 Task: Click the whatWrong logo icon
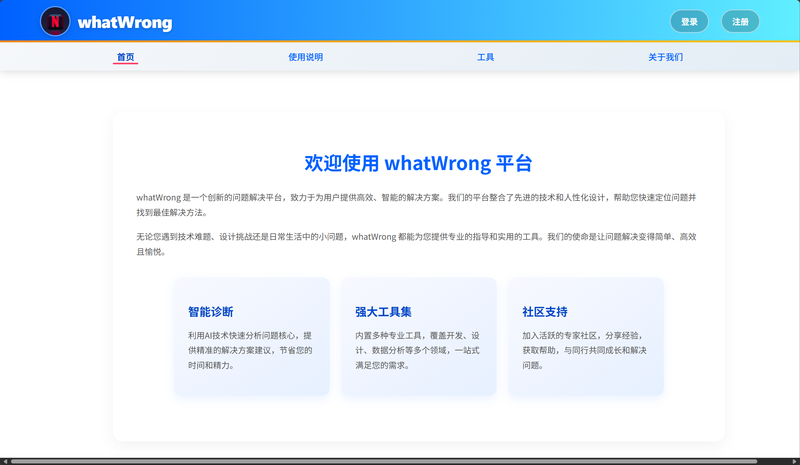[x=55, y=21]
